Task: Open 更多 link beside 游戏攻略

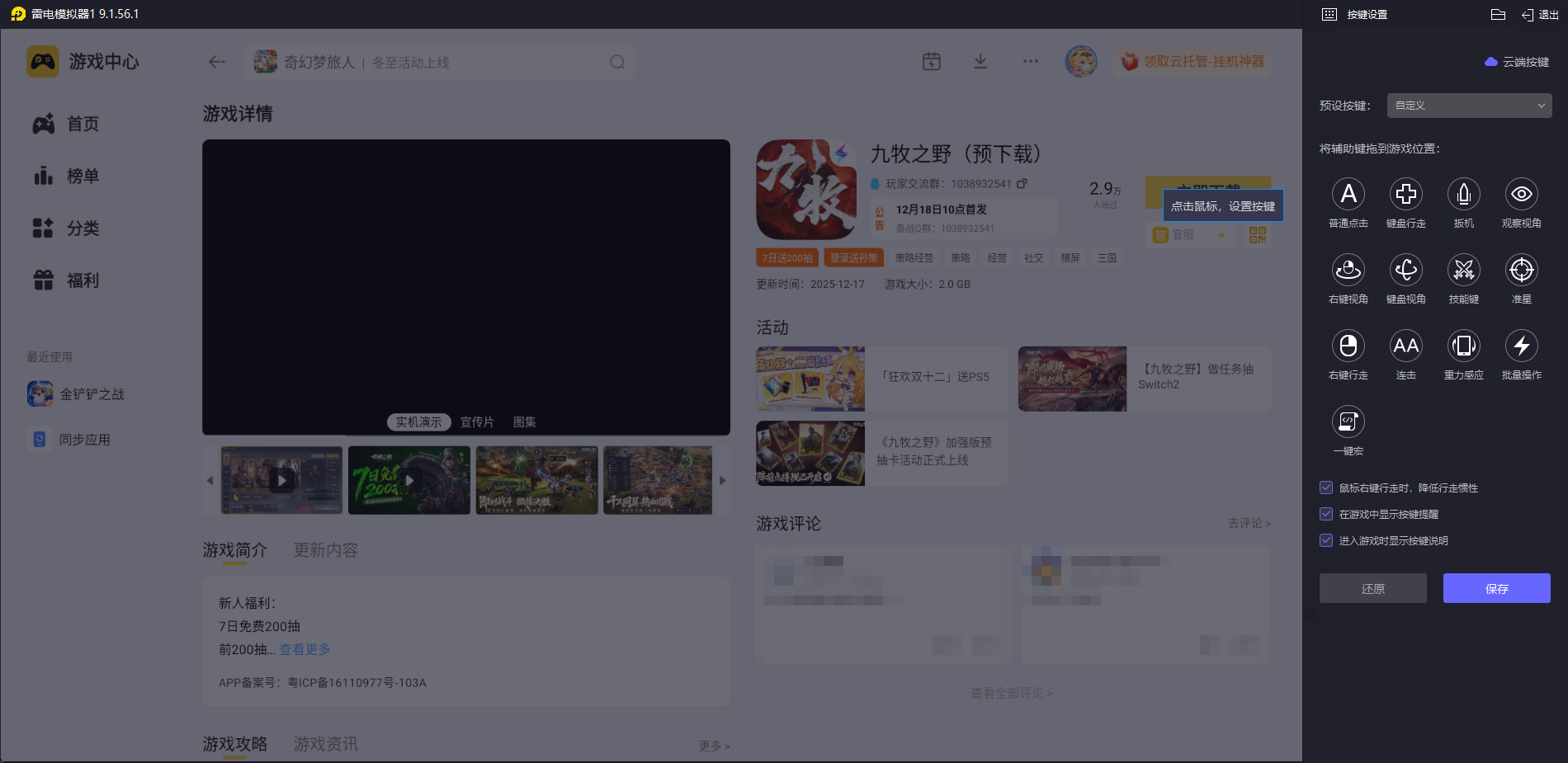Action: [715, 746]
